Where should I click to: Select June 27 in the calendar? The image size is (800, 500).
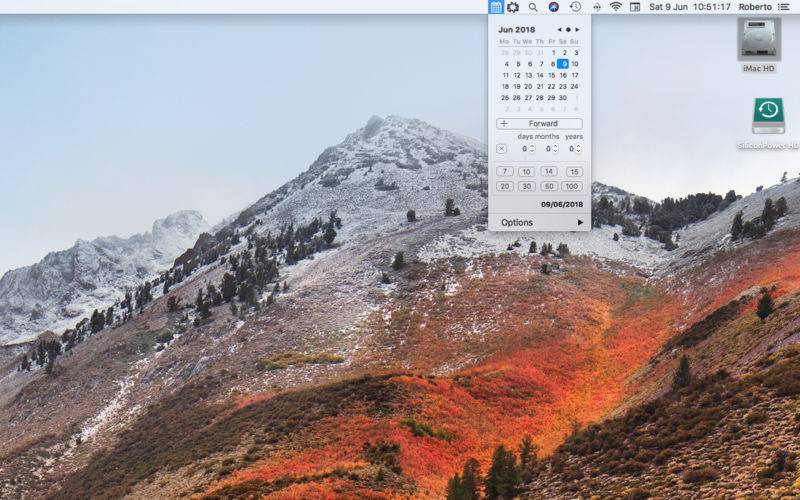(x=528, y=97)
